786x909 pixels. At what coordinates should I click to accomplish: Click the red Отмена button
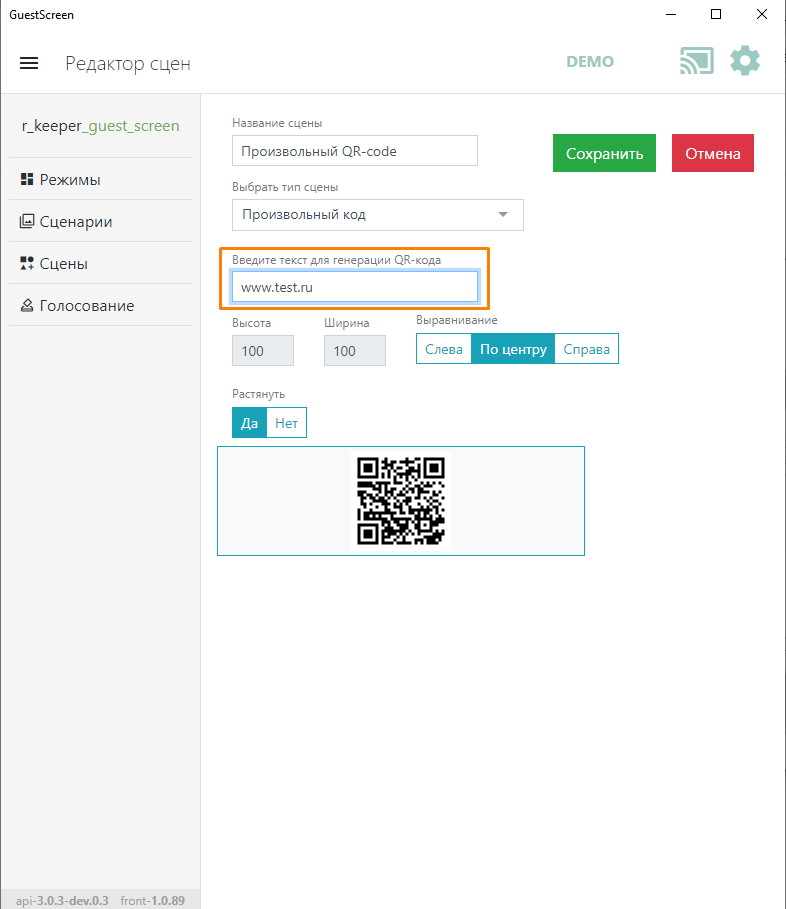(x=712, y=154)
